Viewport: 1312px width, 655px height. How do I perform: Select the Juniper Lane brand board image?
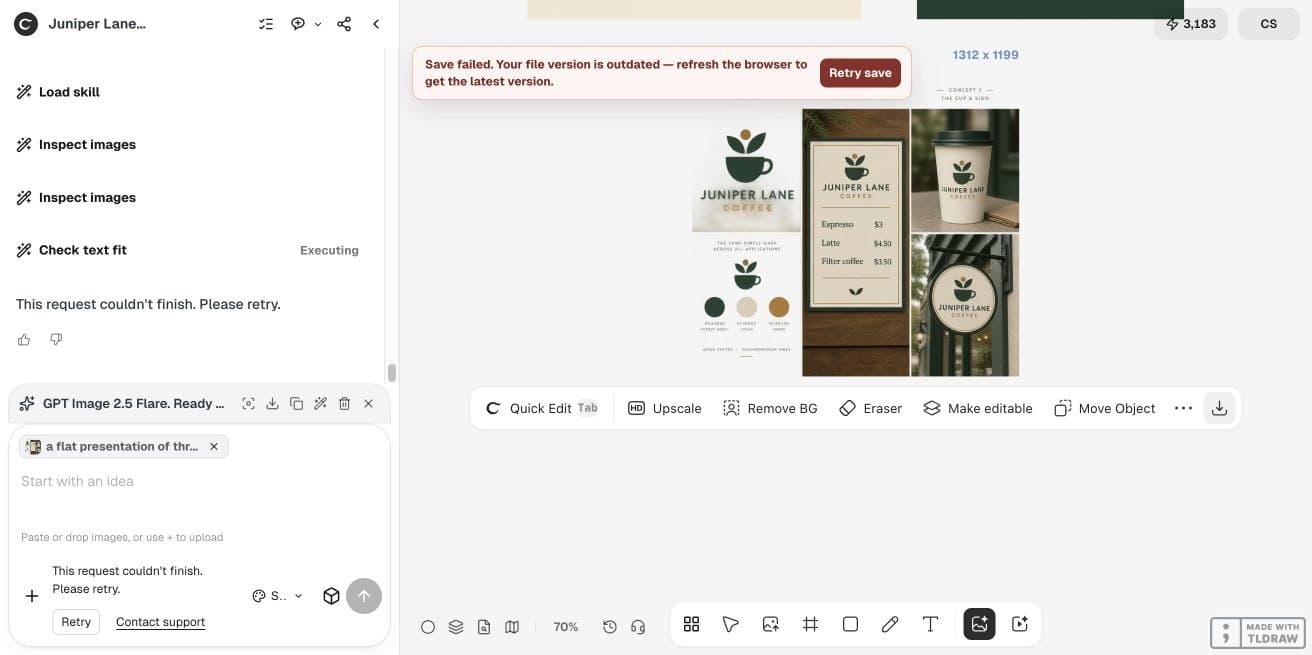click(x=855, y=230)
